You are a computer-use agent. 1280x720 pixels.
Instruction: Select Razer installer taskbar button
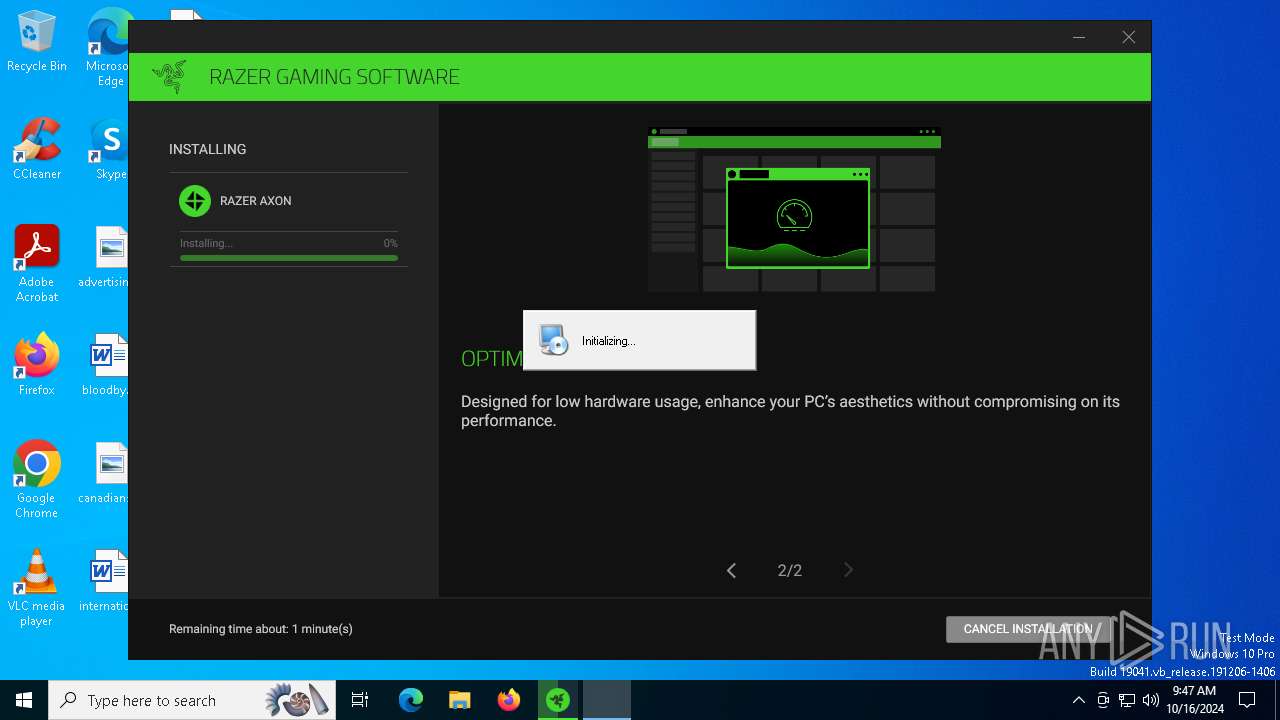[x=558, y=700]
